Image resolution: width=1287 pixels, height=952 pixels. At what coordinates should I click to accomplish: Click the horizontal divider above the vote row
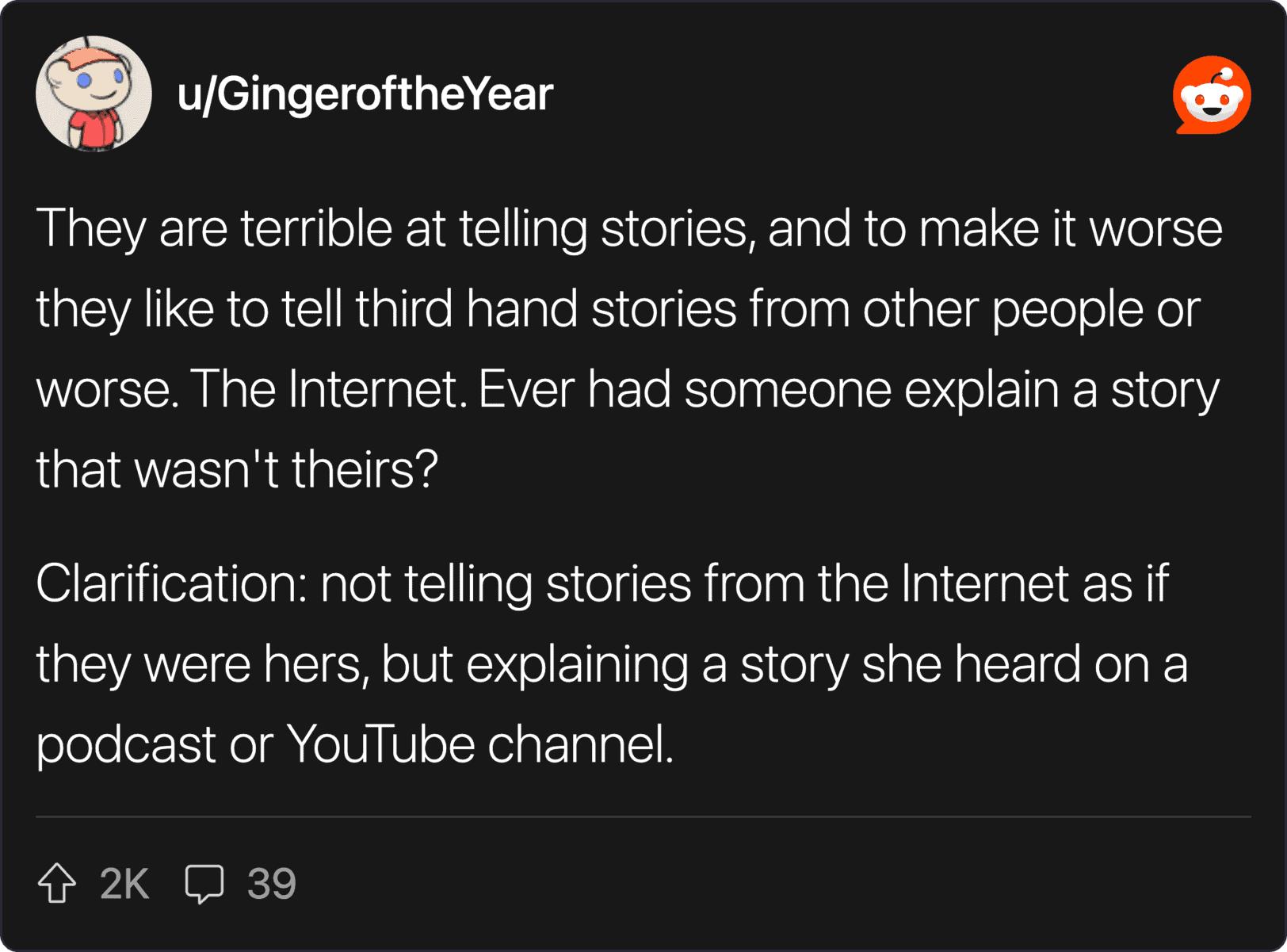[x=643, y=816]
